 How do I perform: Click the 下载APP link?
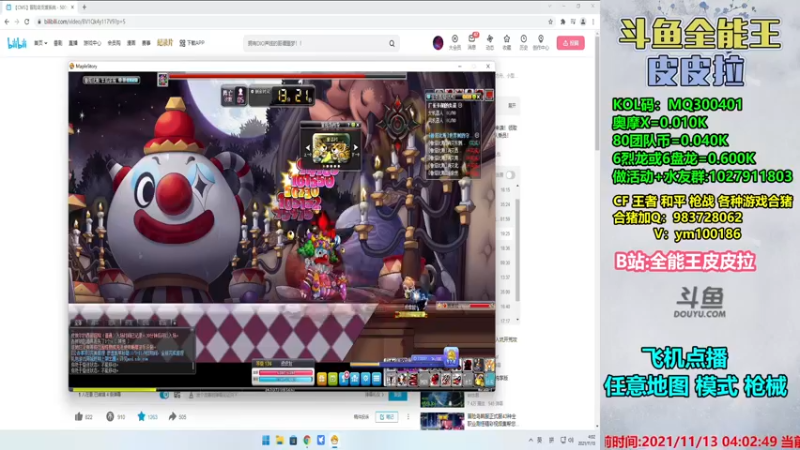pyautogui.click(x=192, y=43)
